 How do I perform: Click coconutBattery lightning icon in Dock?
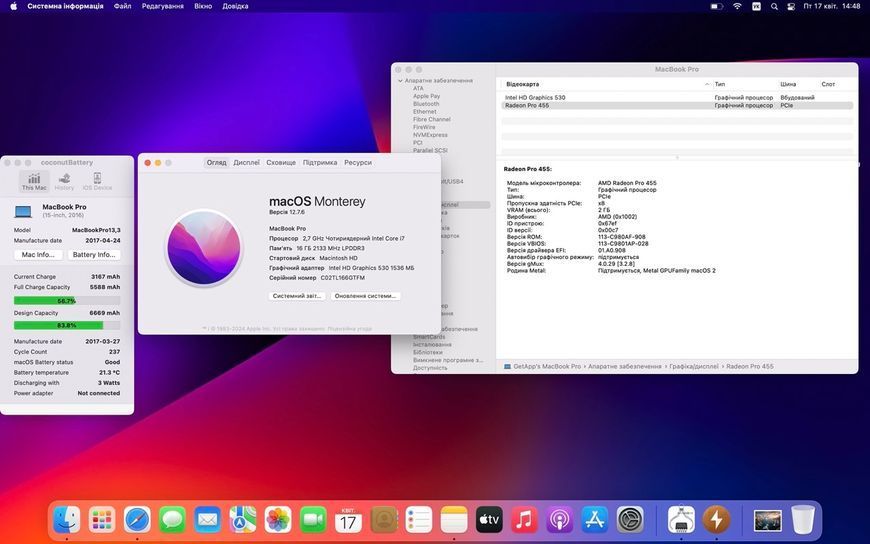coord(716,520)
